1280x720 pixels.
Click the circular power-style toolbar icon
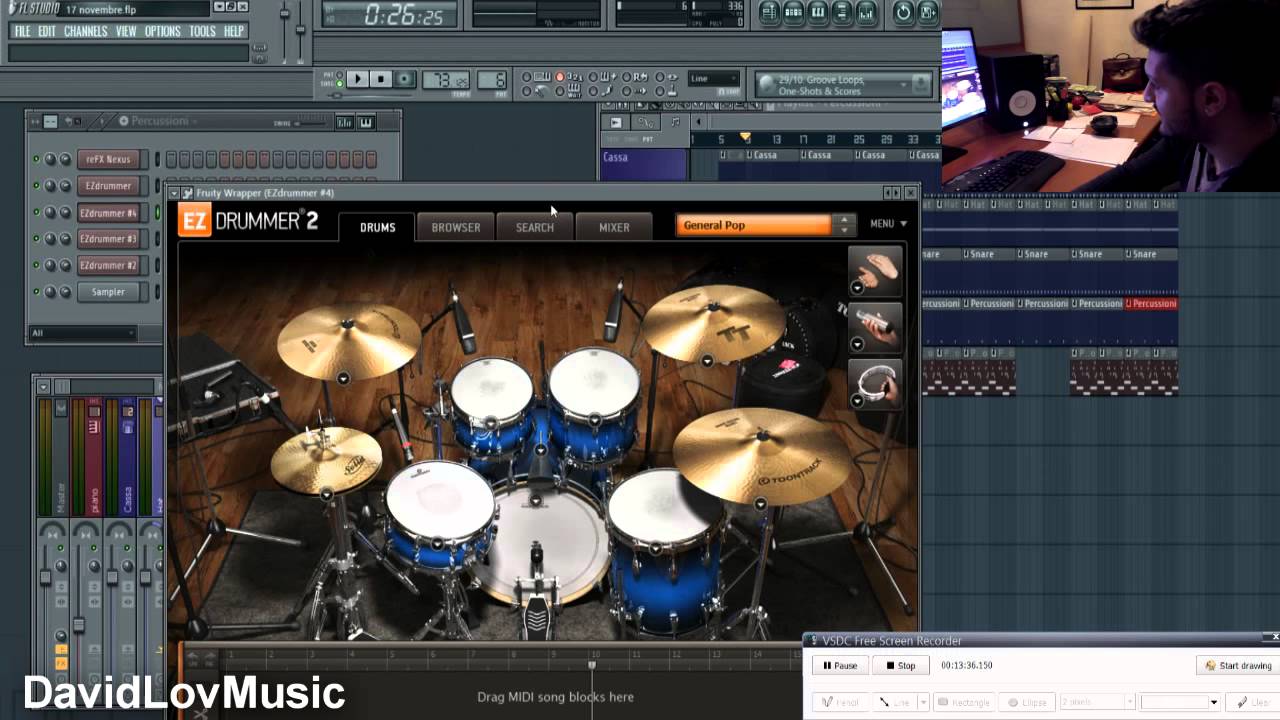pos(903,12)
